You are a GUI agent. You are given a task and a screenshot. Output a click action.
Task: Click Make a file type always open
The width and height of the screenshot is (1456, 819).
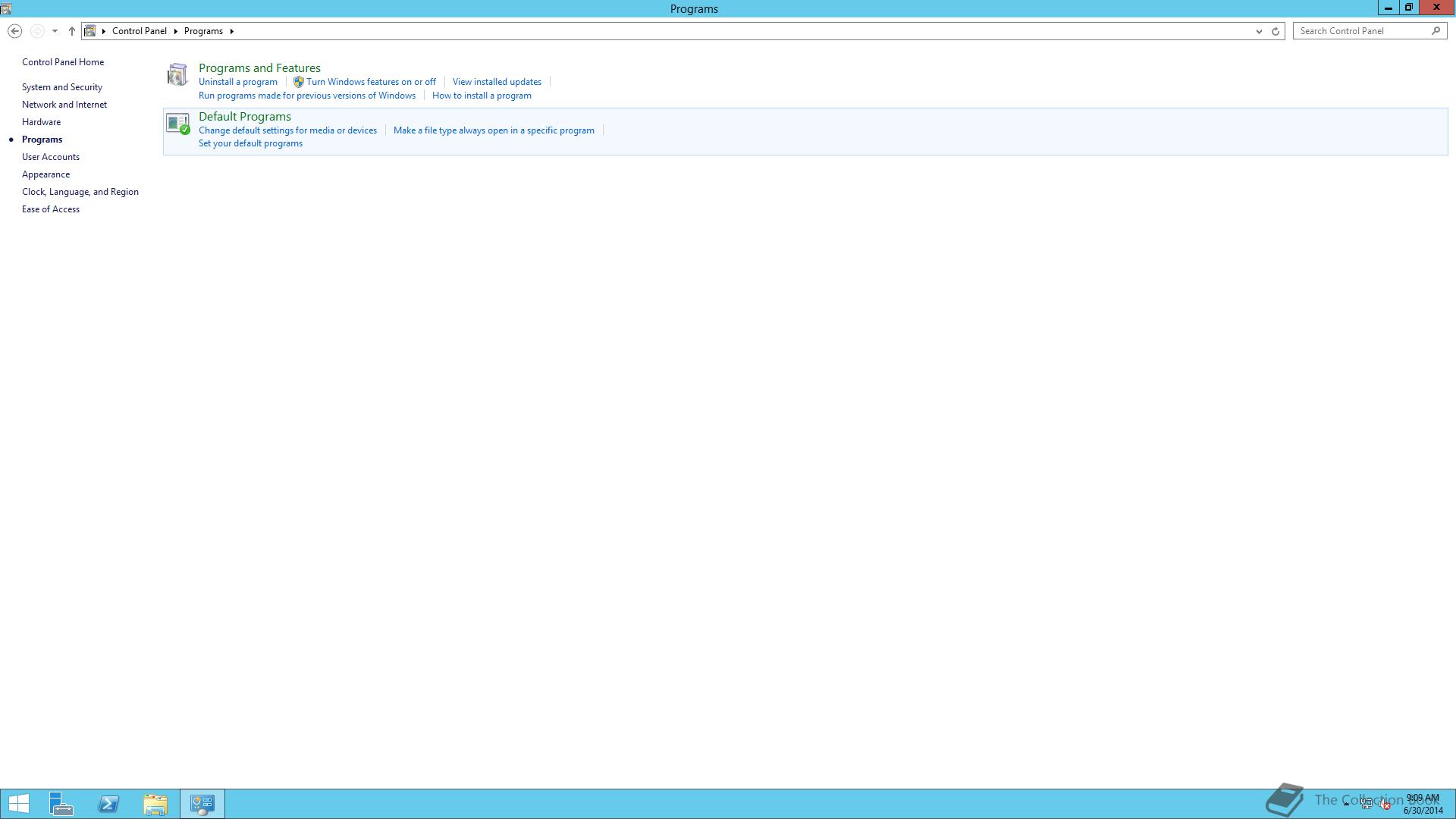pos(494,130)
